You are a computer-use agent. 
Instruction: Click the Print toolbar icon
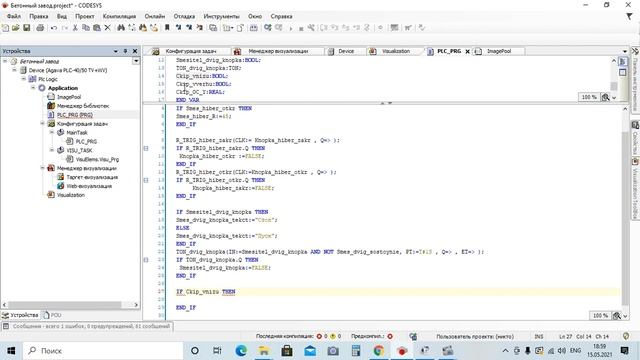click(x=40, y=28)
